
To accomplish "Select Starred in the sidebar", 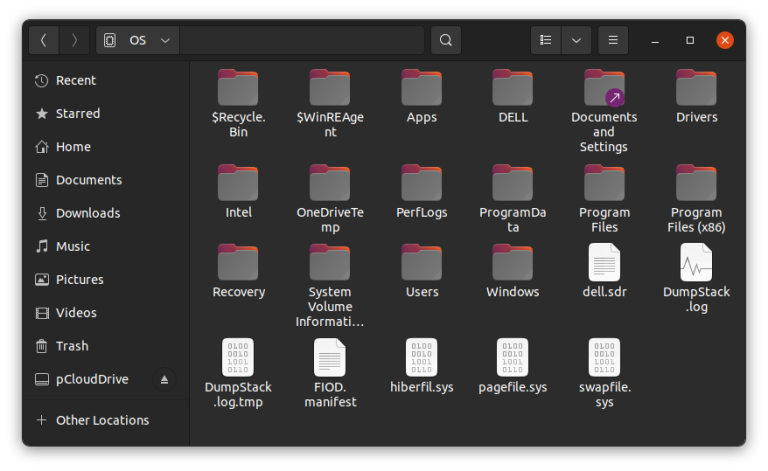I will point(77,113).
